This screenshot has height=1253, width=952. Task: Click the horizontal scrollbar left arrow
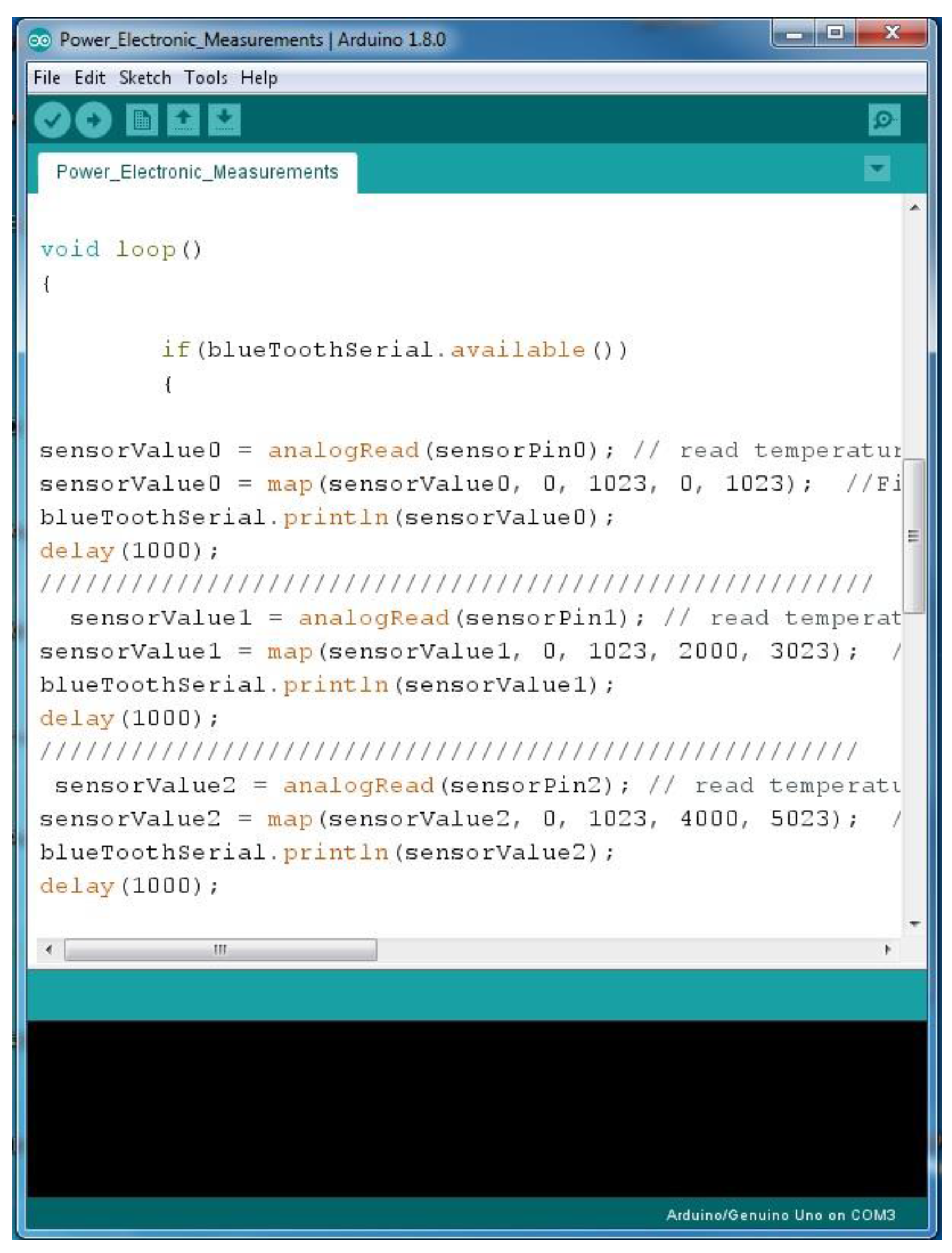pos(49,950)
